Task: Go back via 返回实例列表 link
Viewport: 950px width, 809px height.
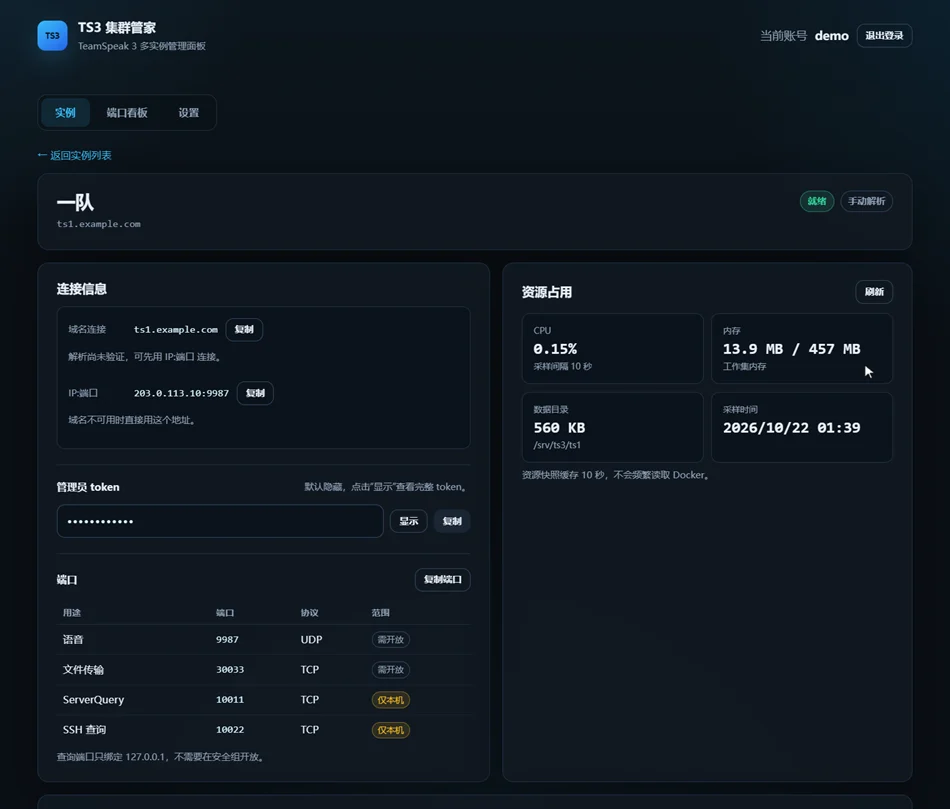Action: point(75,156)
